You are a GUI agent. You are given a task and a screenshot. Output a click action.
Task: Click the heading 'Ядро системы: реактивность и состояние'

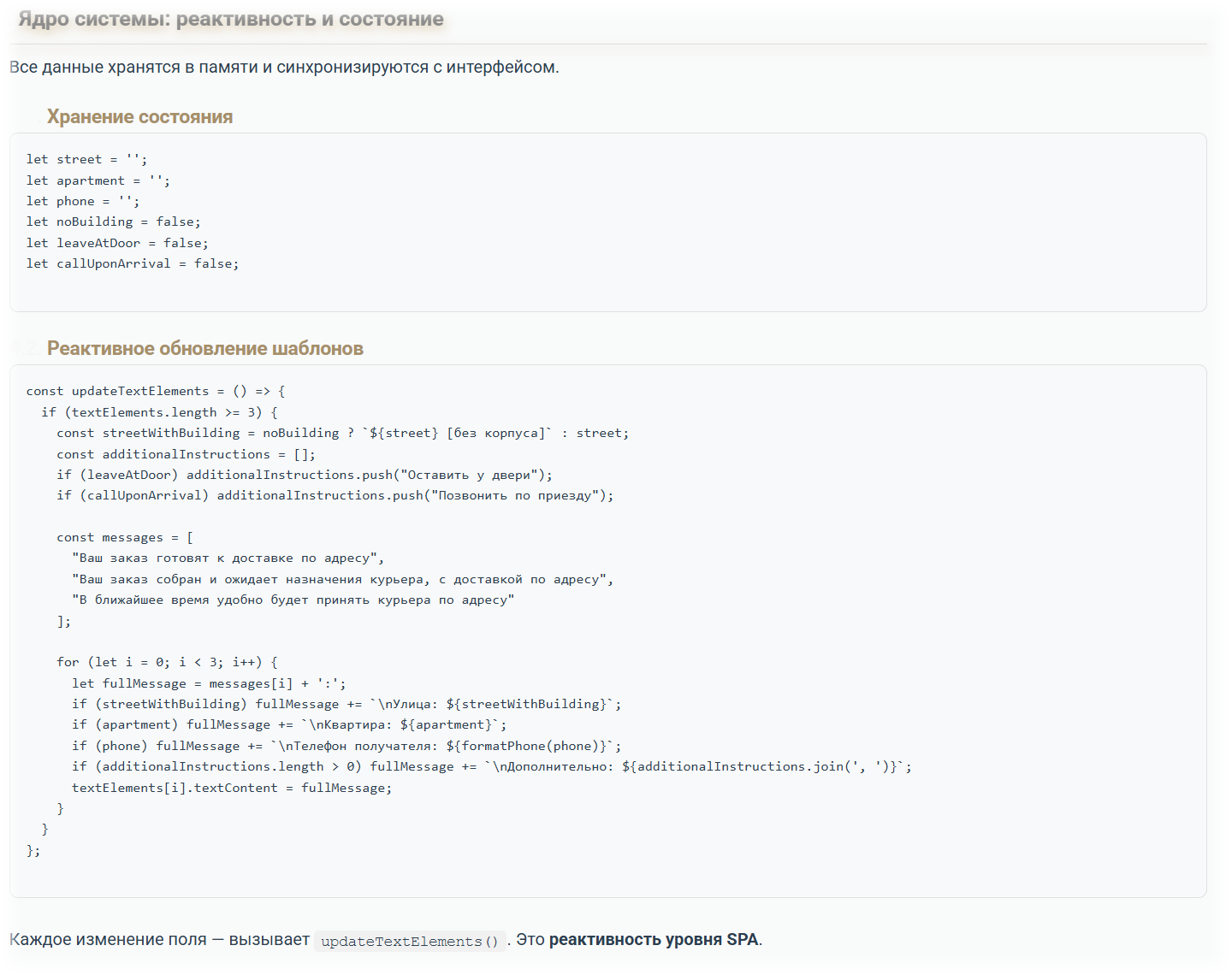coord(225,19)
